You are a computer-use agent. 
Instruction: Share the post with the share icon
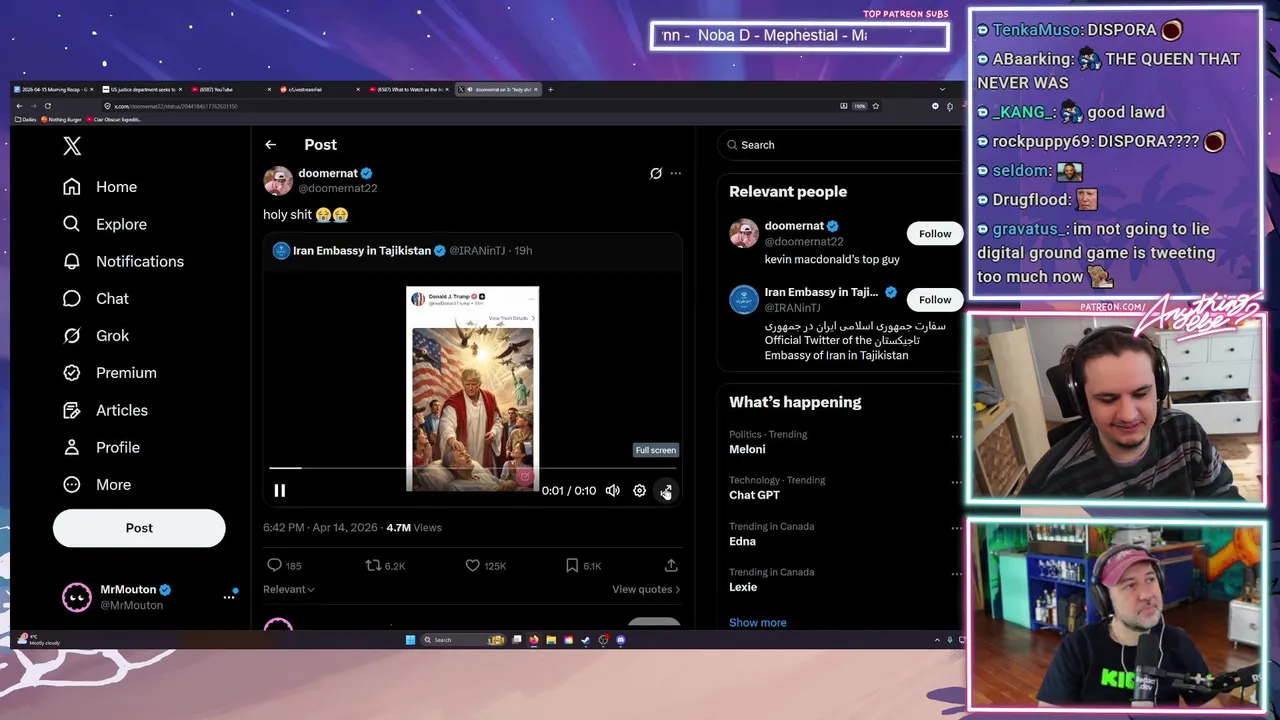(671, 566)
